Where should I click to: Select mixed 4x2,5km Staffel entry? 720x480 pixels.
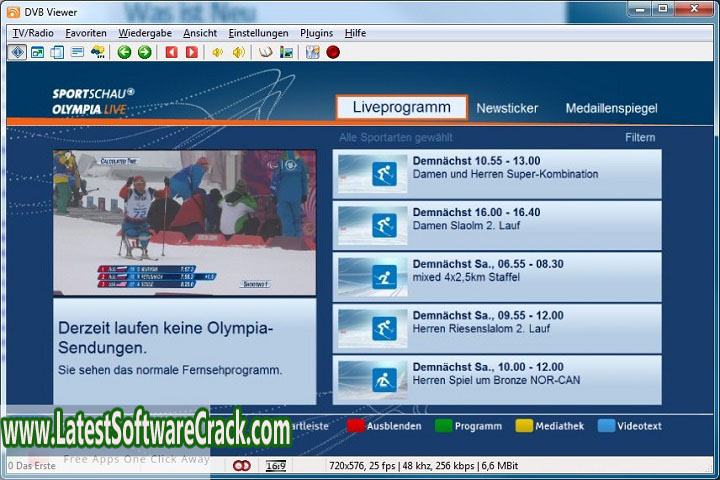pyautogui.click(x=497, y=277)
